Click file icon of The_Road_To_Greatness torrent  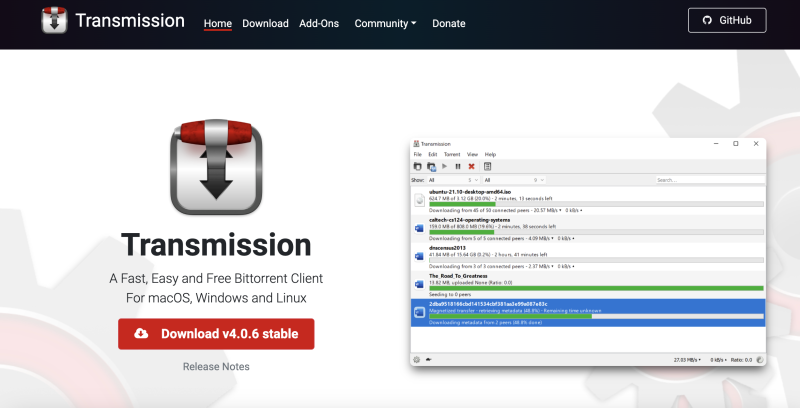[x=419, y=284]
